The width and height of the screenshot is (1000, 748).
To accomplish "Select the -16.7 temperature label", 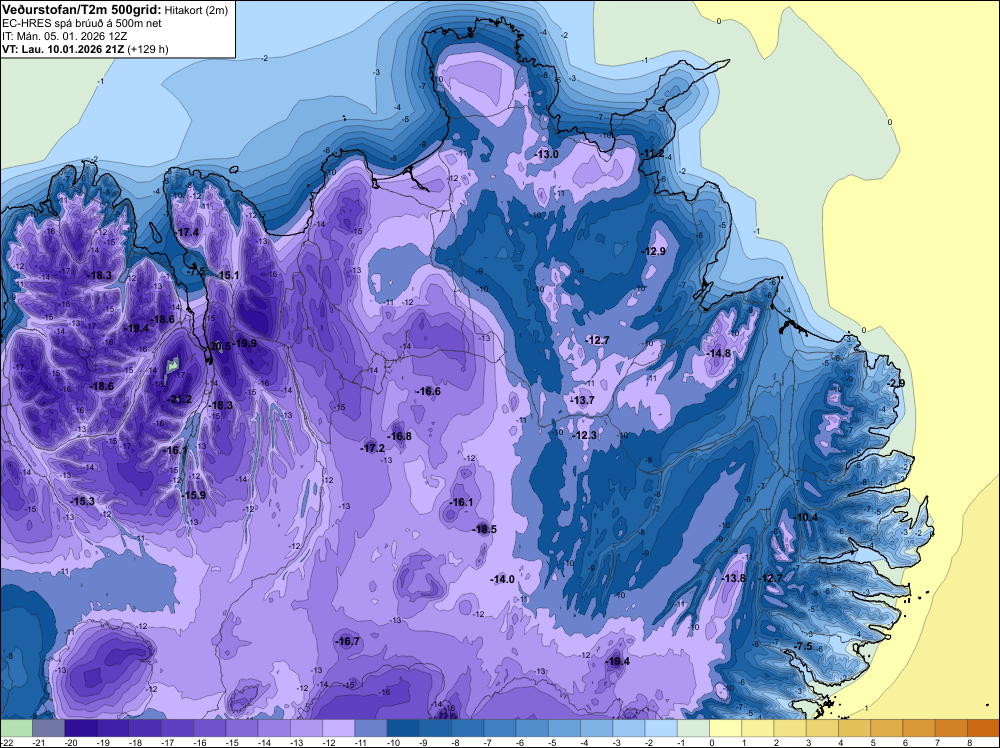I will pyautogui.click(x=348, y=641).
